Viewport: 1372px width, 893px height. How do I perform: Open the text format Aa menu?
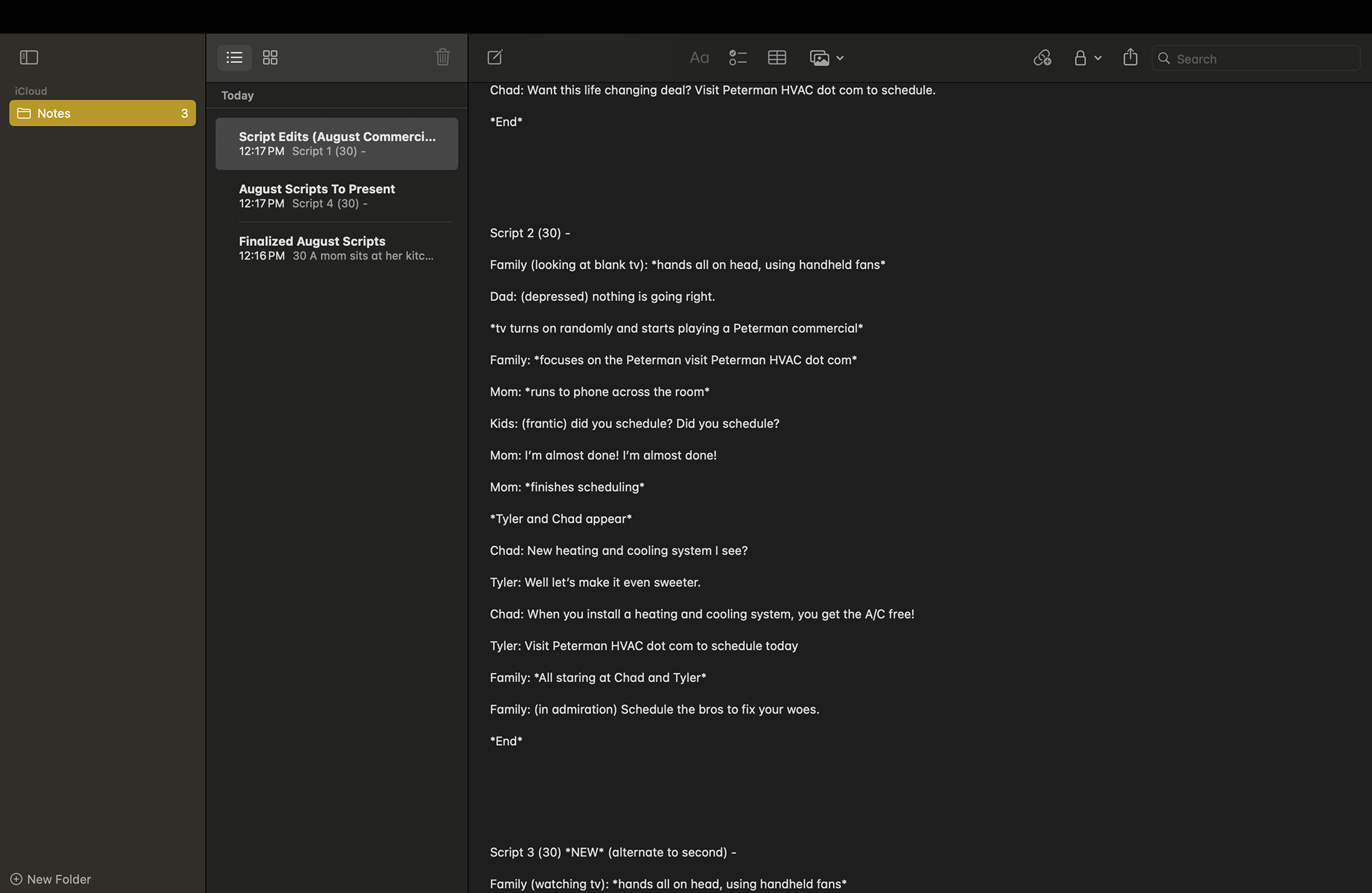pyautogui.click(x=699, y=58)
